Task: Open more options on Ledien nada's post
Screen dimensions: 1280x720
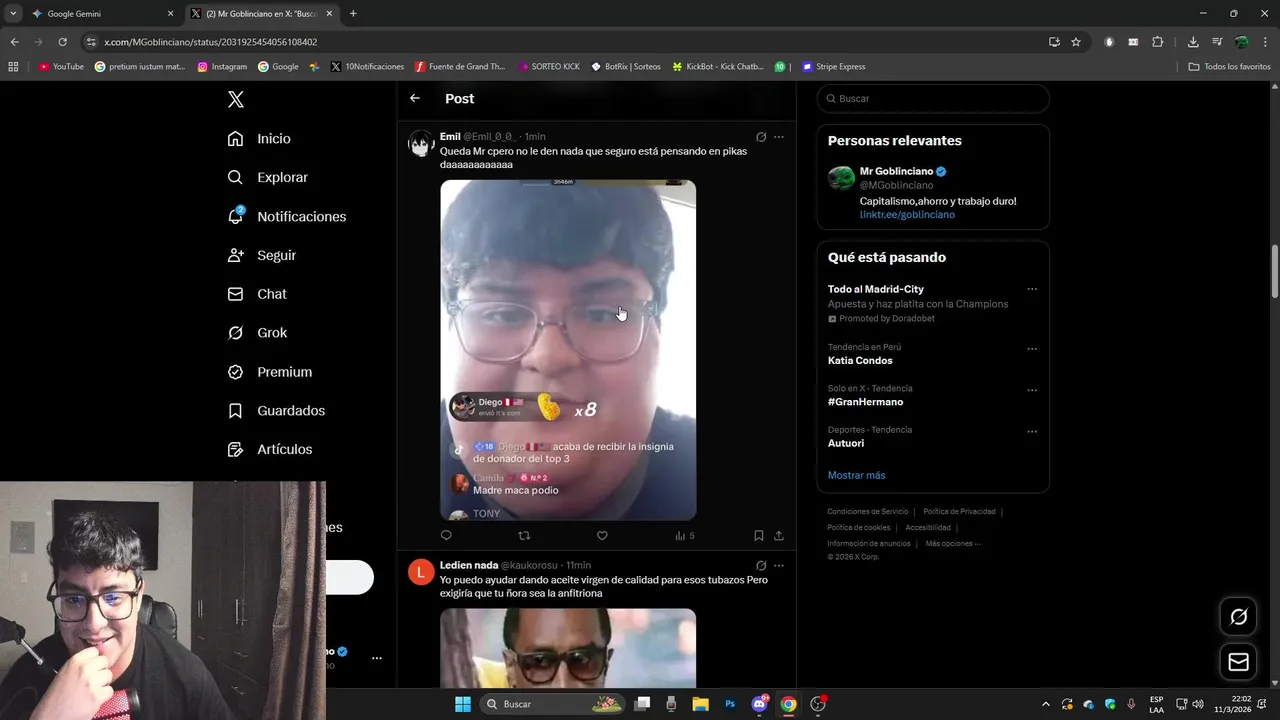Action: coord(779,566)
